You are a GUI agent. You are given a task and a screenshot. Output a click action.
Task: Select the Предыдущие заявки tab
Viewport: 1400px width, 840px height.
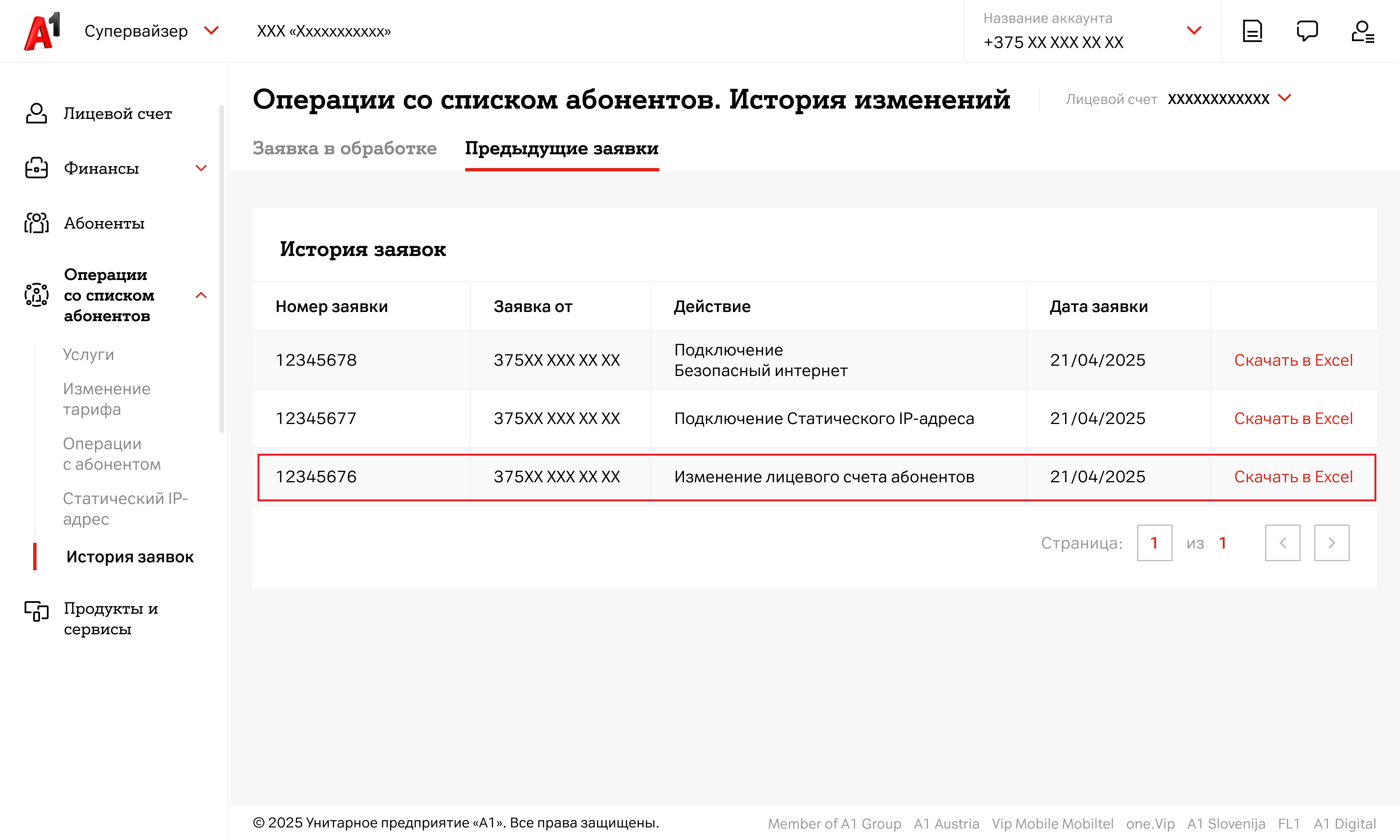562,148
